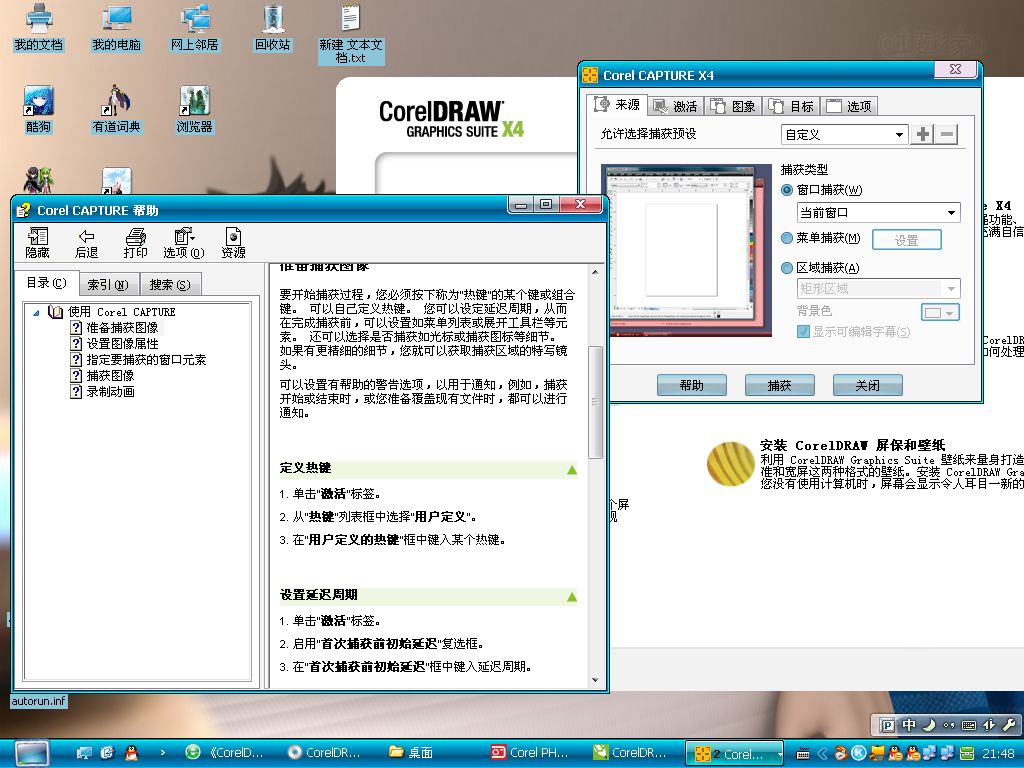Collapse the 使用 Corel CAPTURE tree node
This screenshot has height=768, width=1024.
(36, 313)
